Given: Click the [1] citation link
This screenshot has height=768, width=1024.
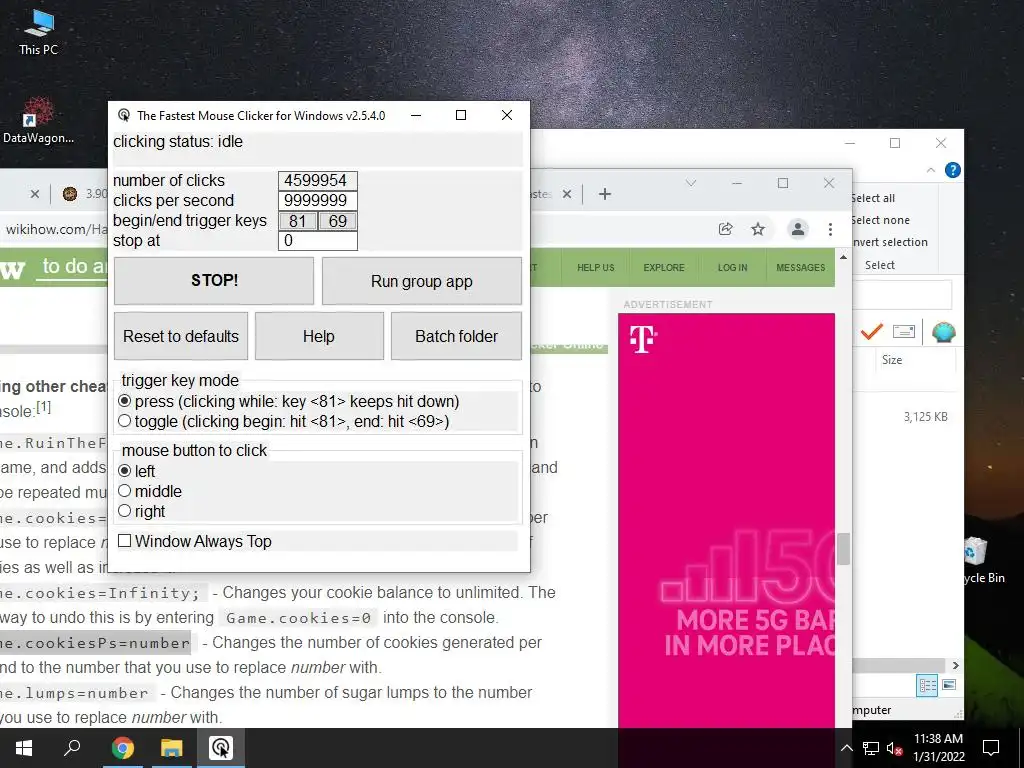Looking at the screenshot, I should (x=43, y=408).
